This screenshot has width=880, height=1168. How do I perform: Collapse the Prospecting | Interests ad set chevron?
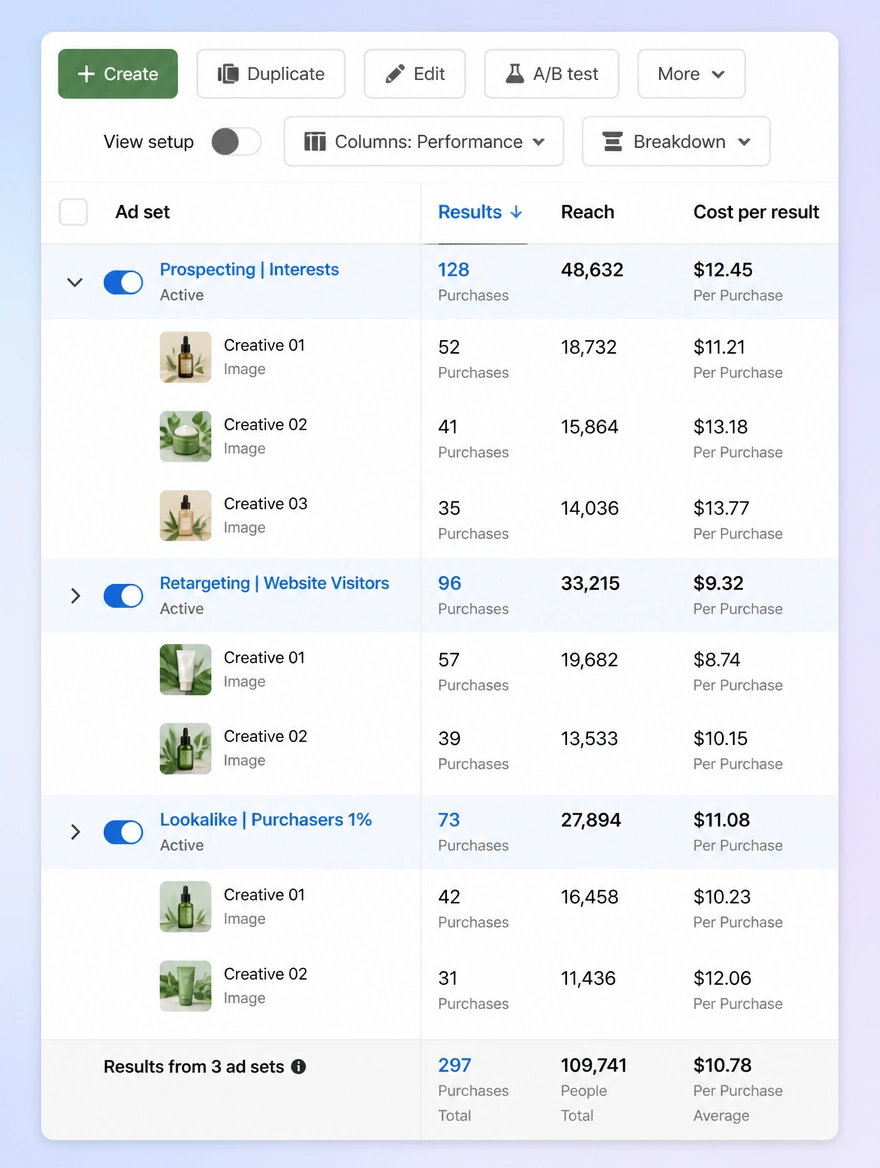[x=75, y=282]
